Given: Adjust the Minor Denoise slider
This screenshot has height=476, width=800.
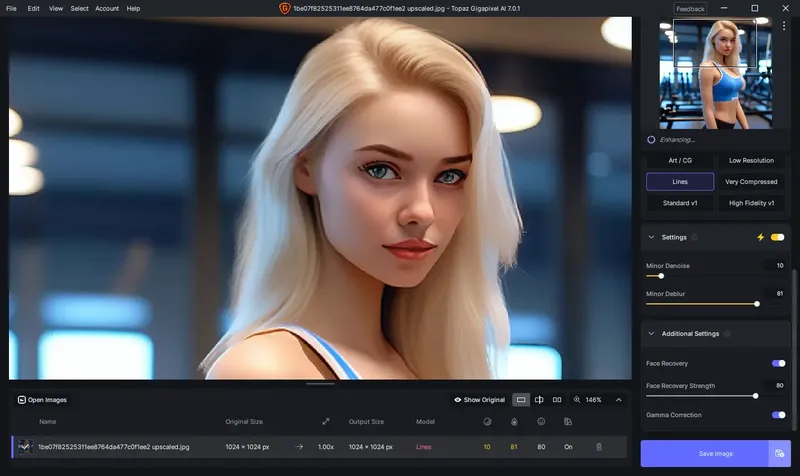Looking at the screenshot, I should point(661,276).
